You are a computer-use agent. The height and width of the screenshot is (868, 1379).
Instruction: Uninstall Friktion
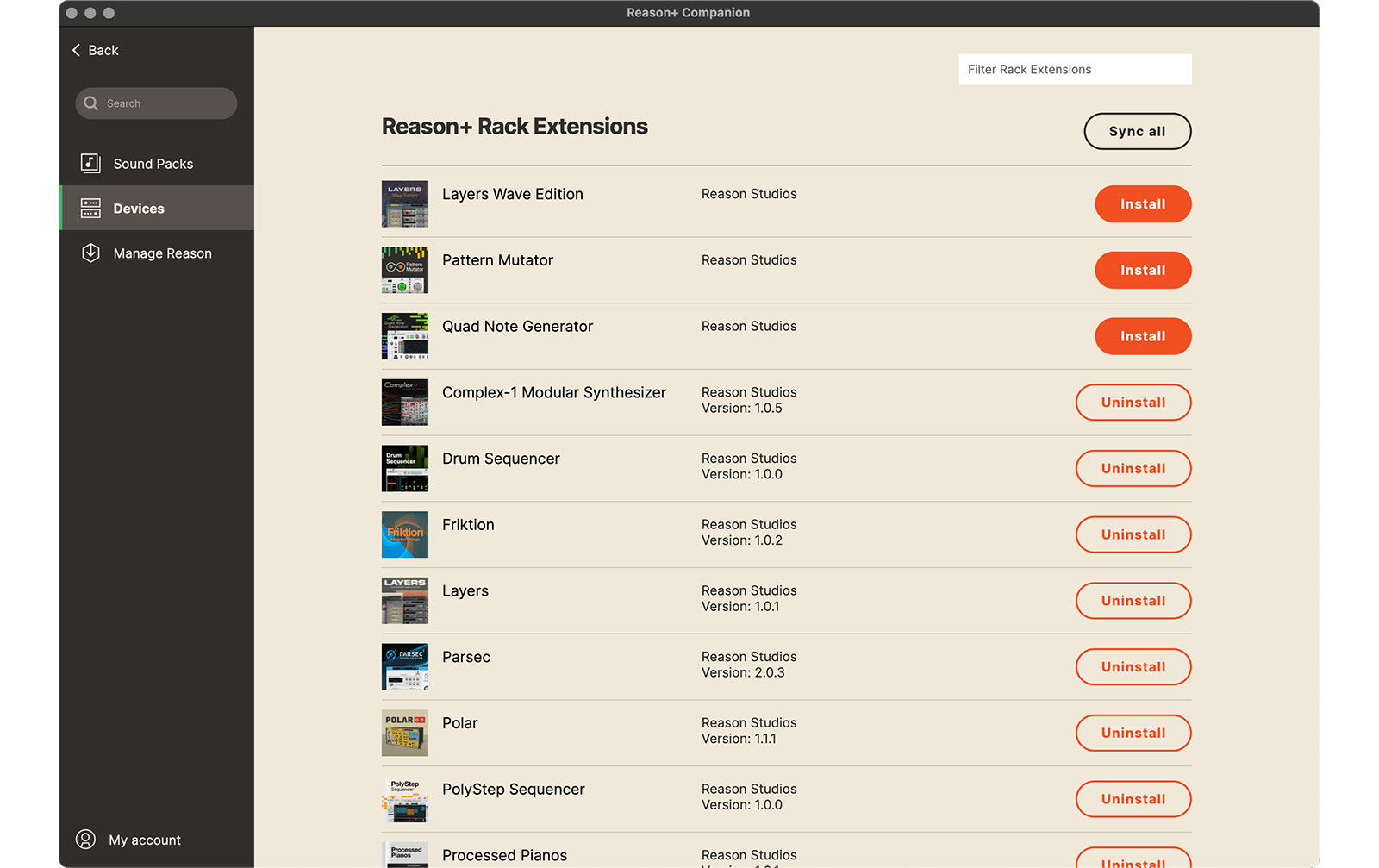[x=1133, y=534]
